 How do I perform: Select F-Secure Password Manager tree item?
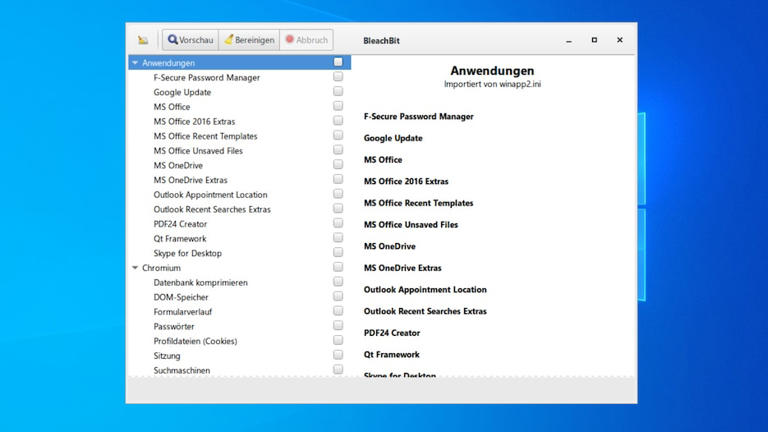coord(207,77)
